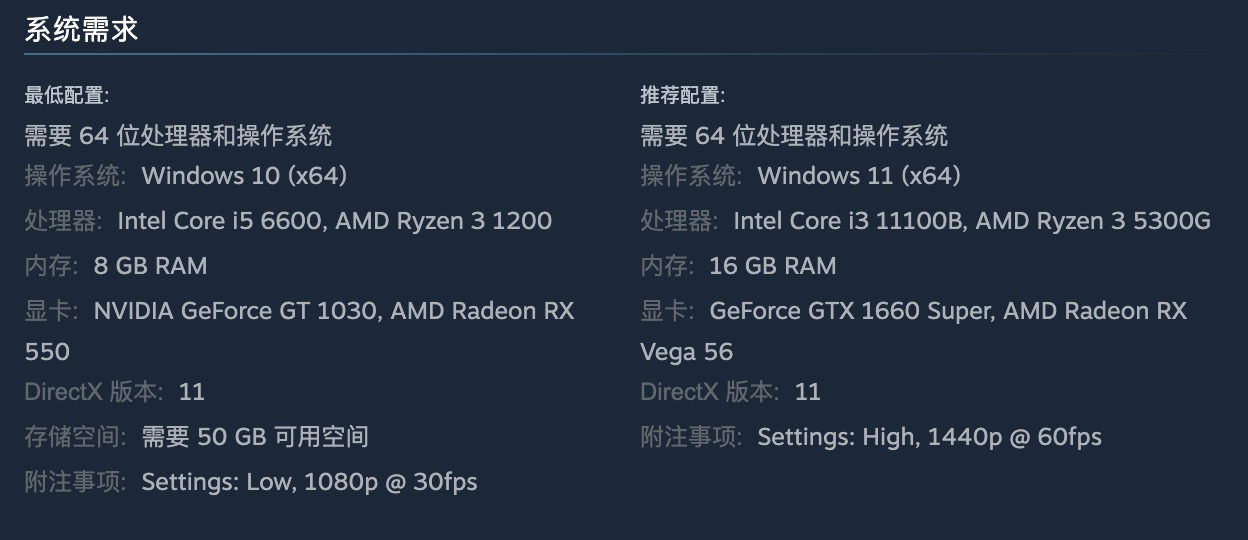Select the 最低配置 label
The width and height of the screenshot is (1248, 540).
[67, 96]
